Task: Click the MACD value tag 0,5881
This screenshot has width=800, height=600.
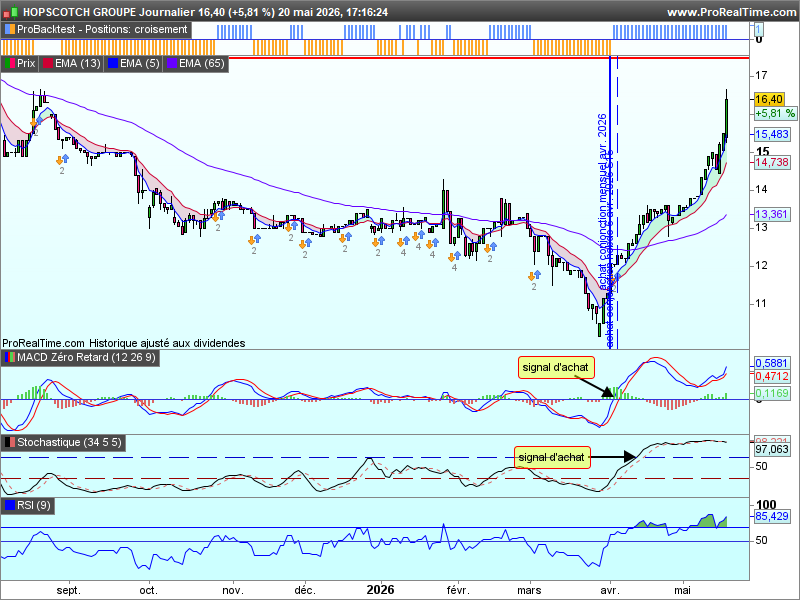Action: point(772,363)
